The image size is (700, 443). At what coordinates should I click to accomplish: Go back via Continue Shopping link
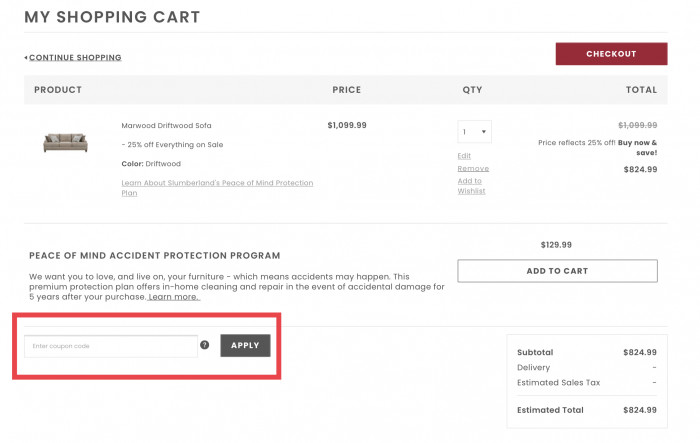point(74,58)
